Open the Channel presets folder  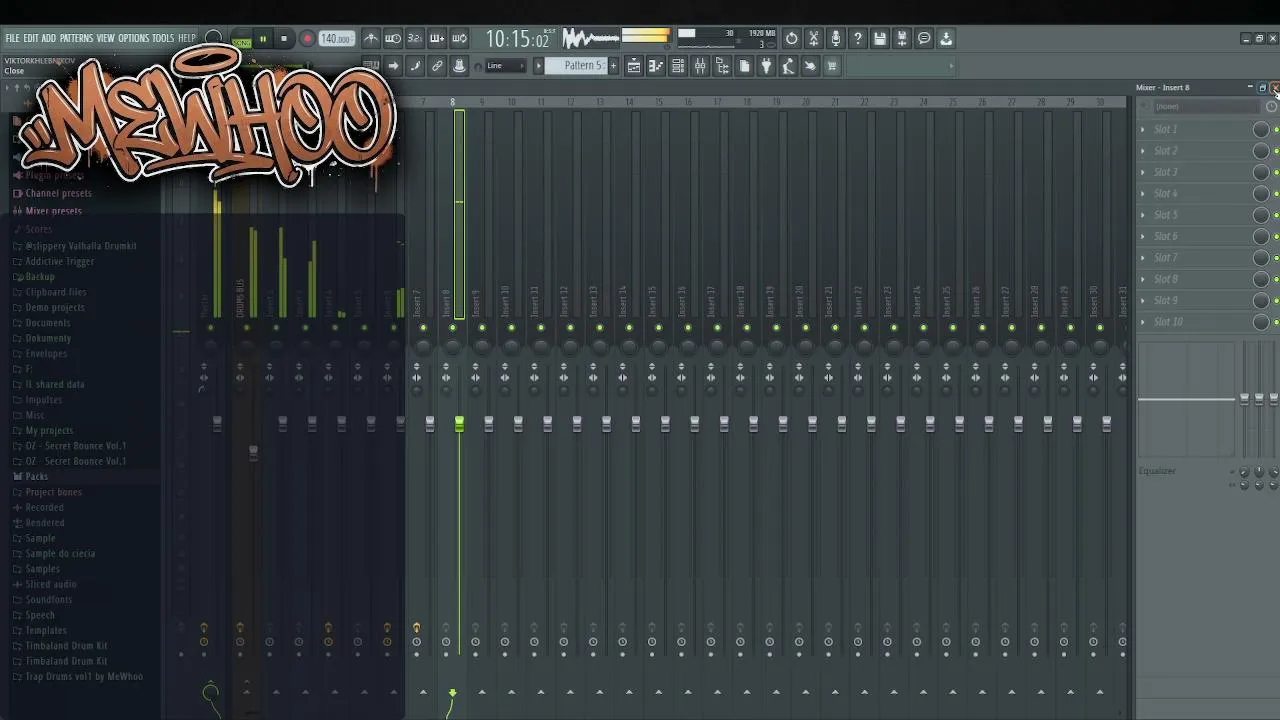[58, 193]
